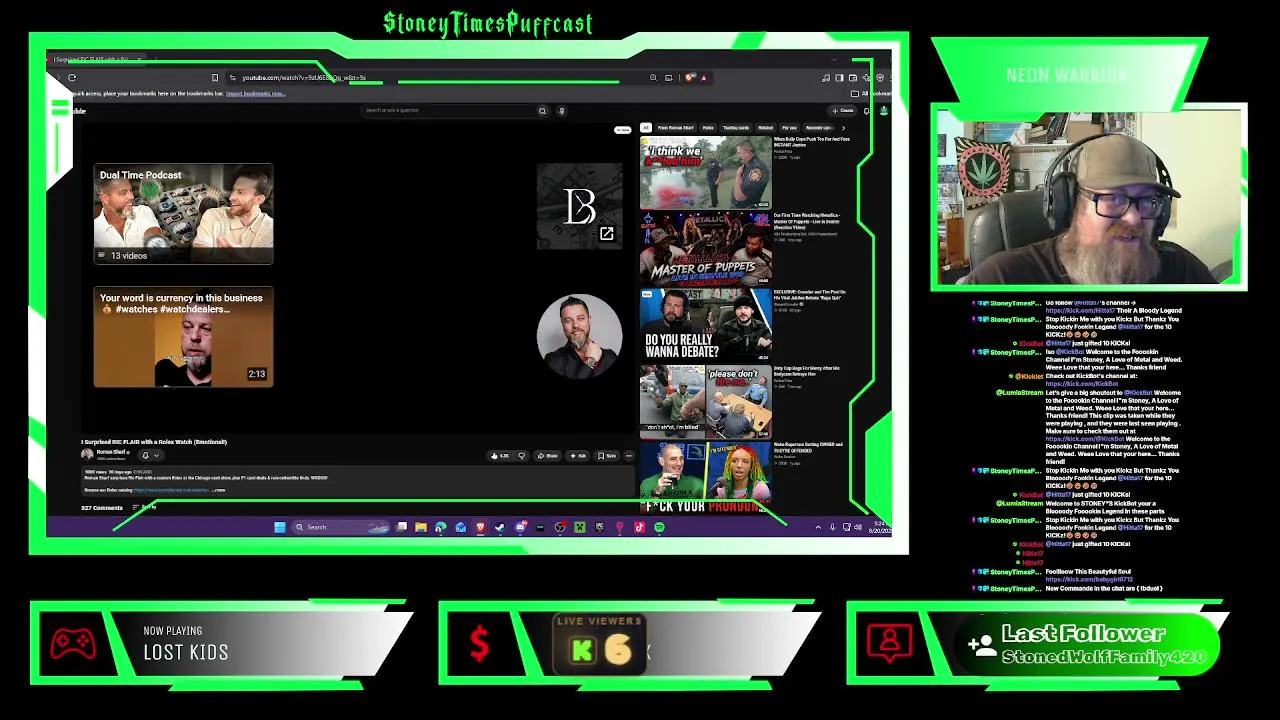Open the Brave browser taskbar icon
This screenshot has width=1280, height=720.
[x=480, y=527]
